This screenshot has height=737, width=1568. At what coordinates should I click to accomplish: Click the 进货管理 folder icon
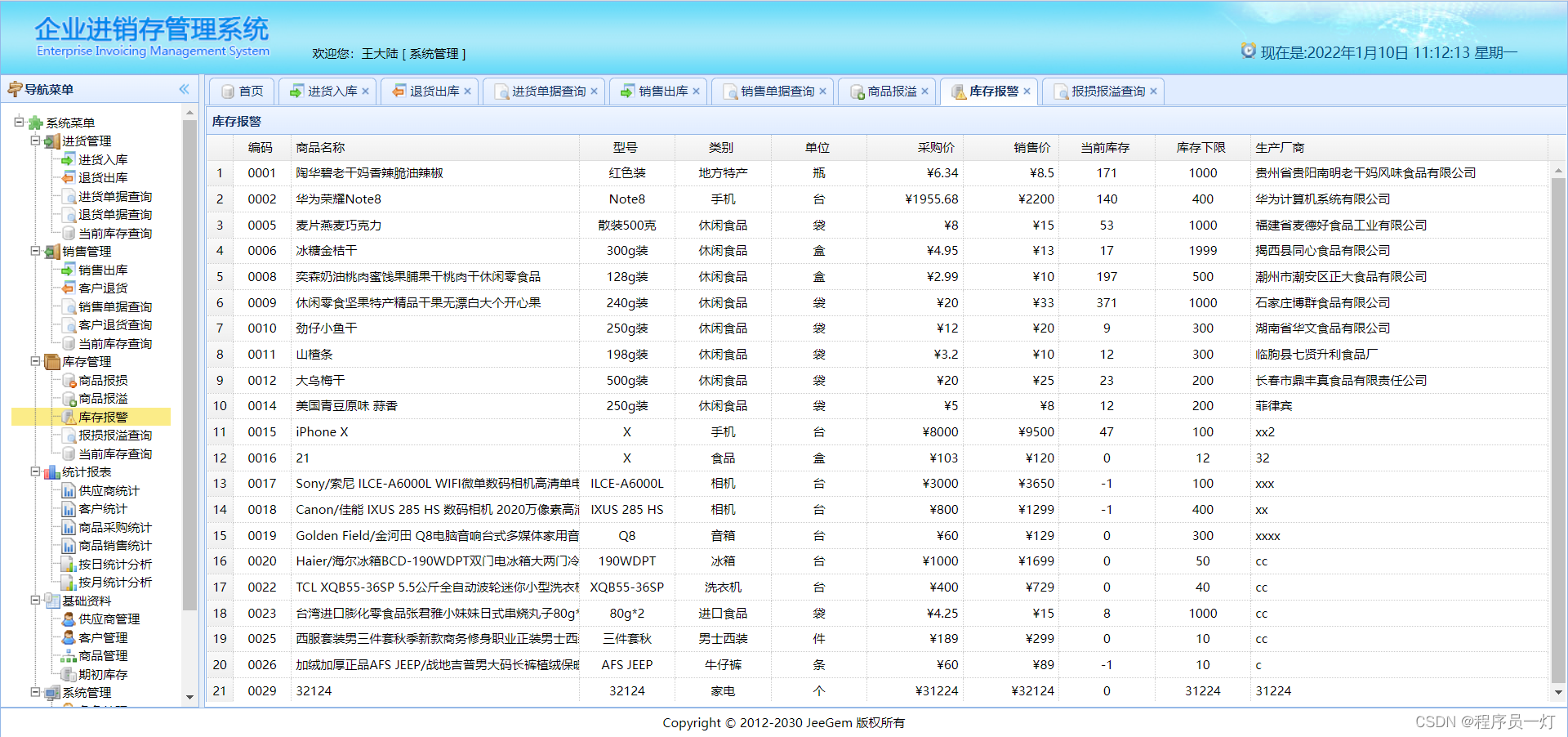point(52,141)
